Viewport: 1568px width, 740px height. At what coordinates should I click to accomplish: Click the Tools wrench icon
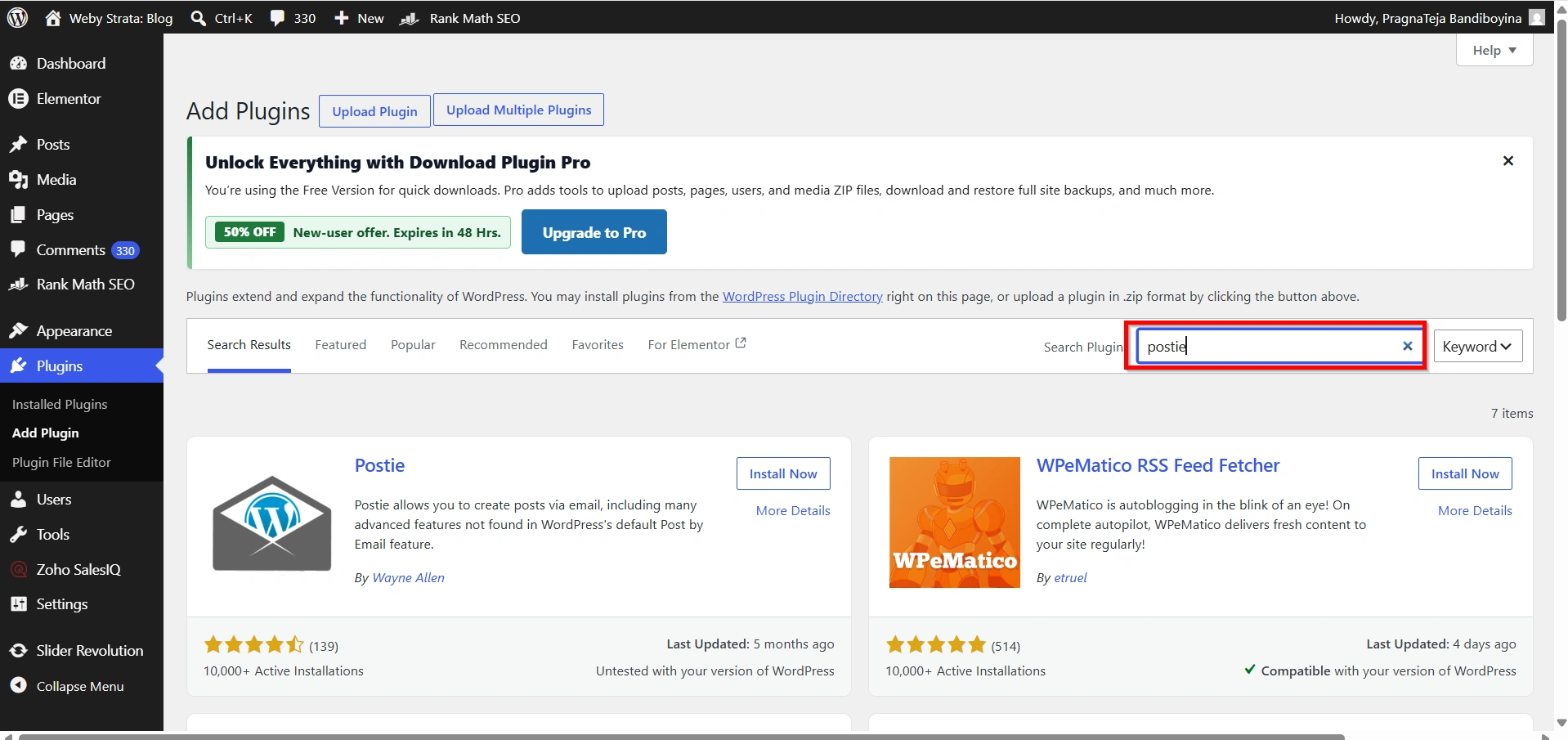18,534
